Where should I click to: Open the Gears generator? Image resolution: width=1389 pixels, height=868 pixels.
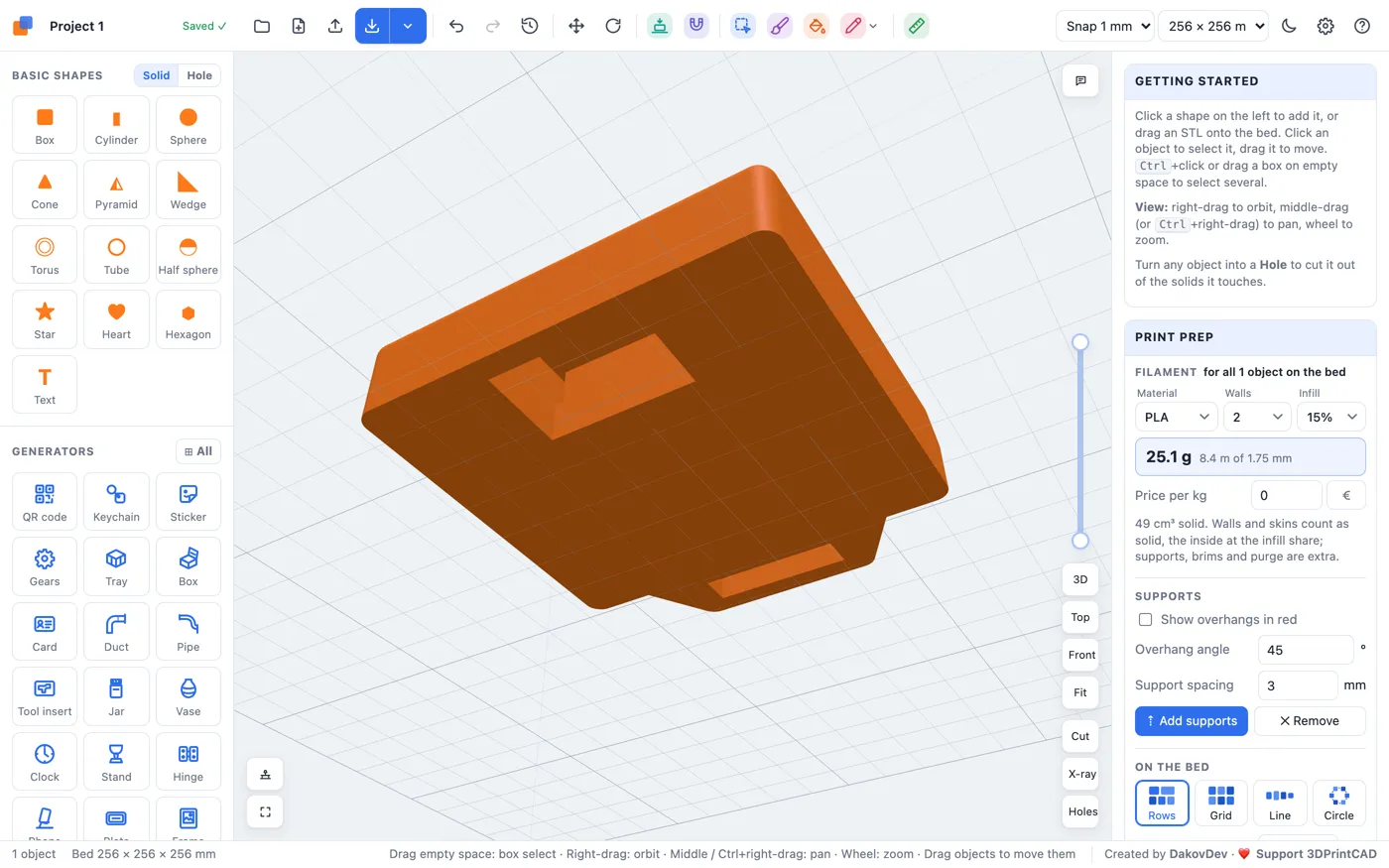click(45, 566)
